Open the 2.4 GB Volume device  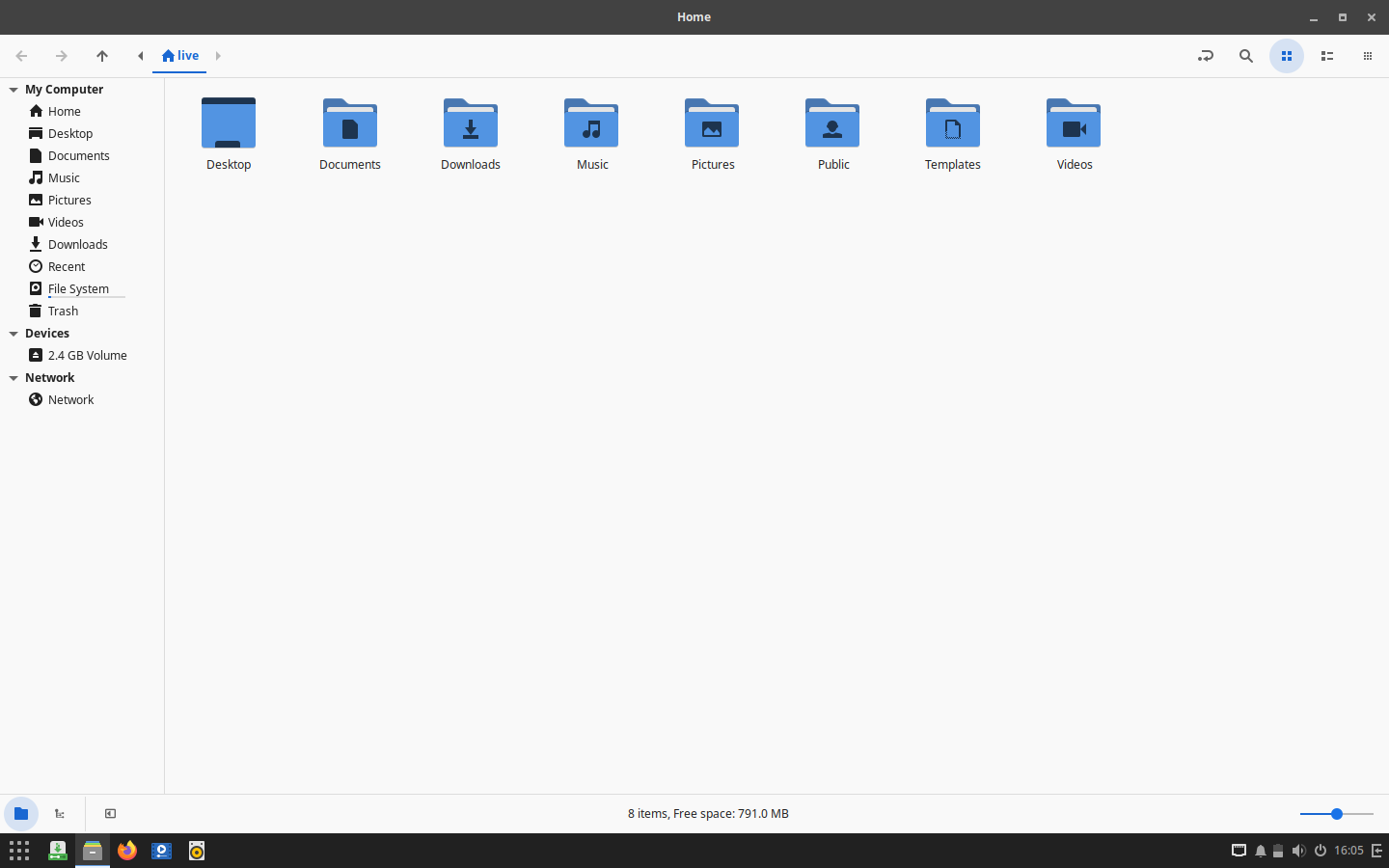click(87, 355)
